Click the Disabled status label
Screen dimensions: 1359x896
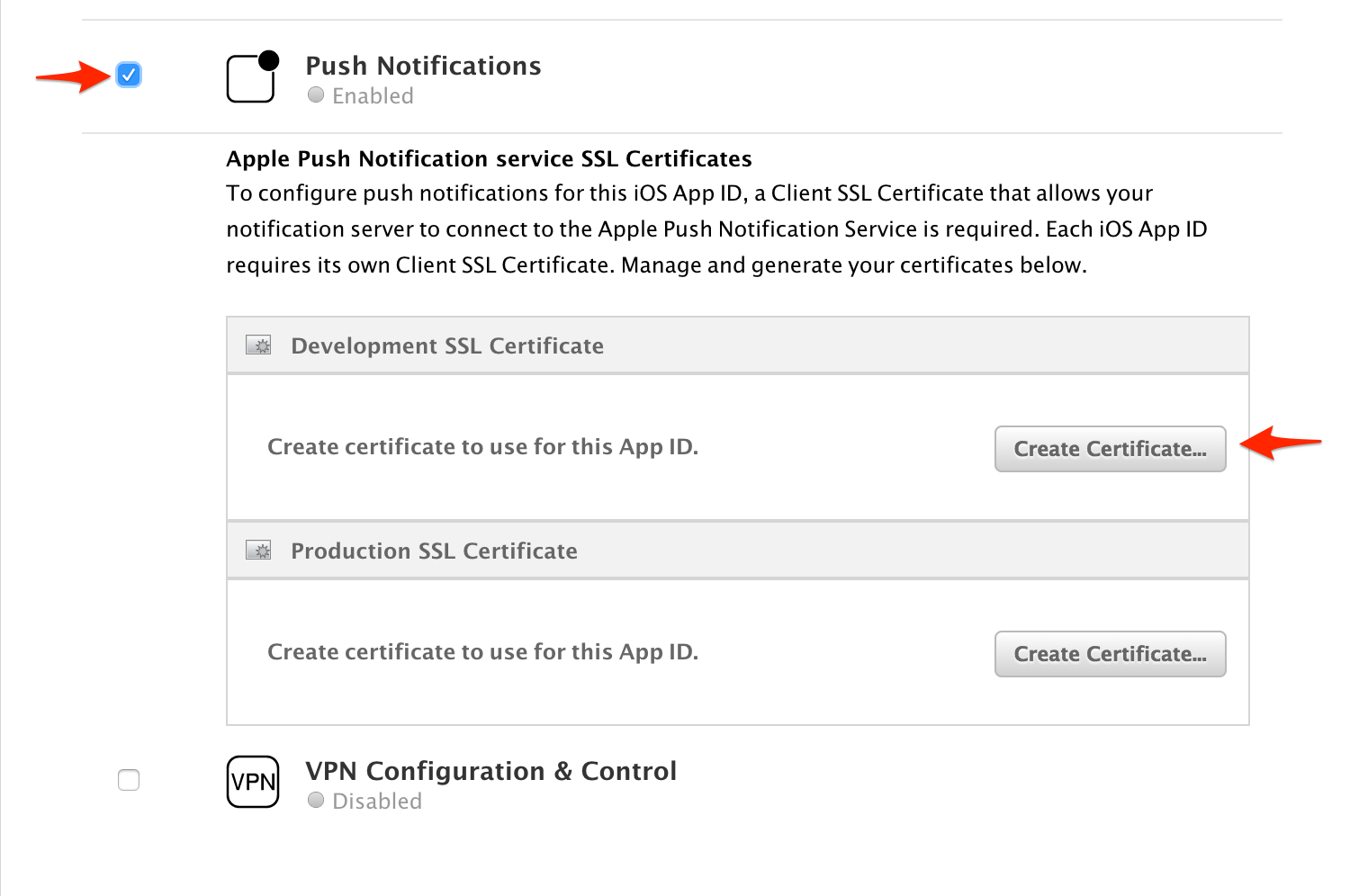pyautogui.click(x=377, y=801)
